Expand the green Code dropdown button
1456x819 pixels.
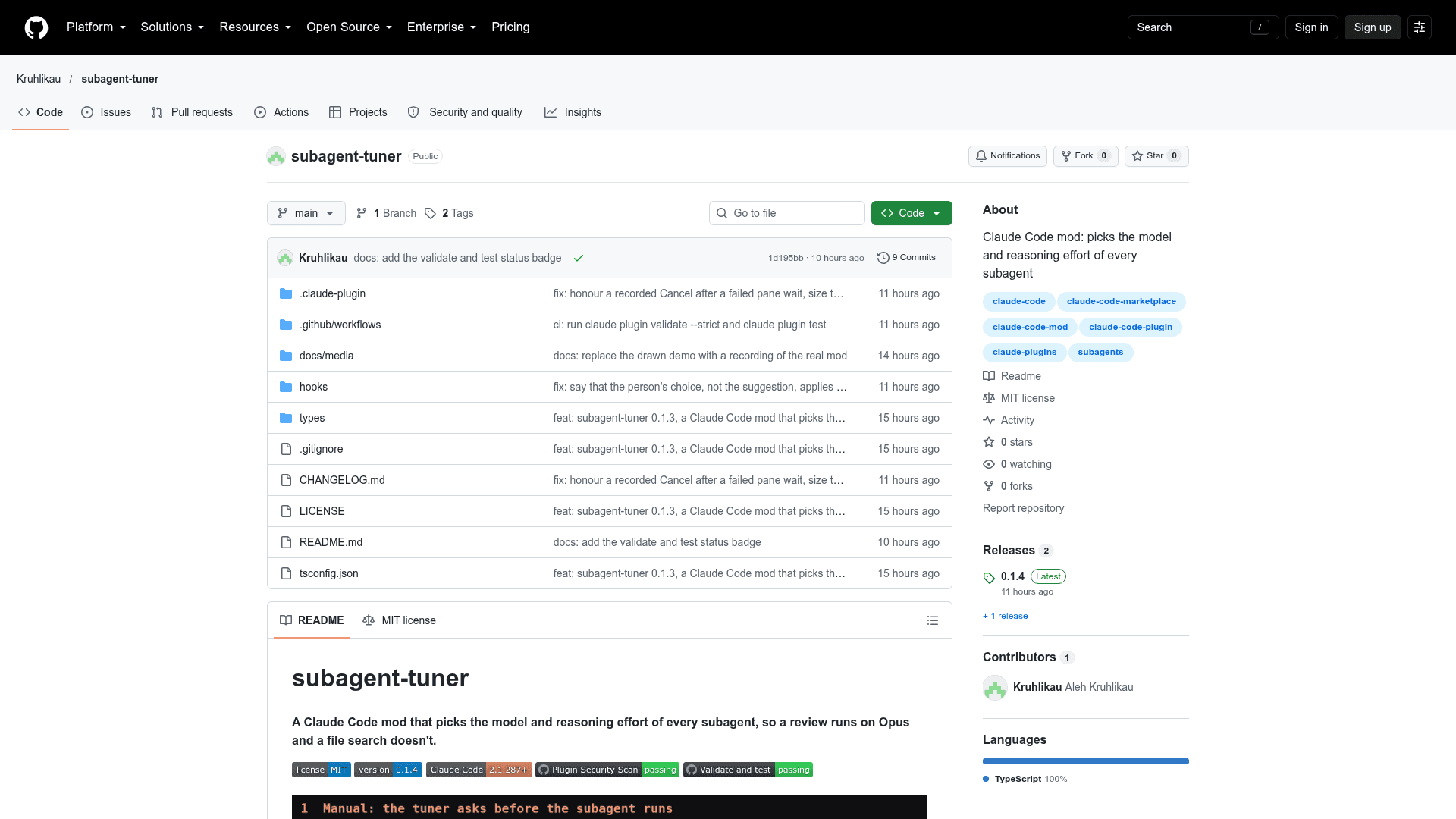pos(912,213)
